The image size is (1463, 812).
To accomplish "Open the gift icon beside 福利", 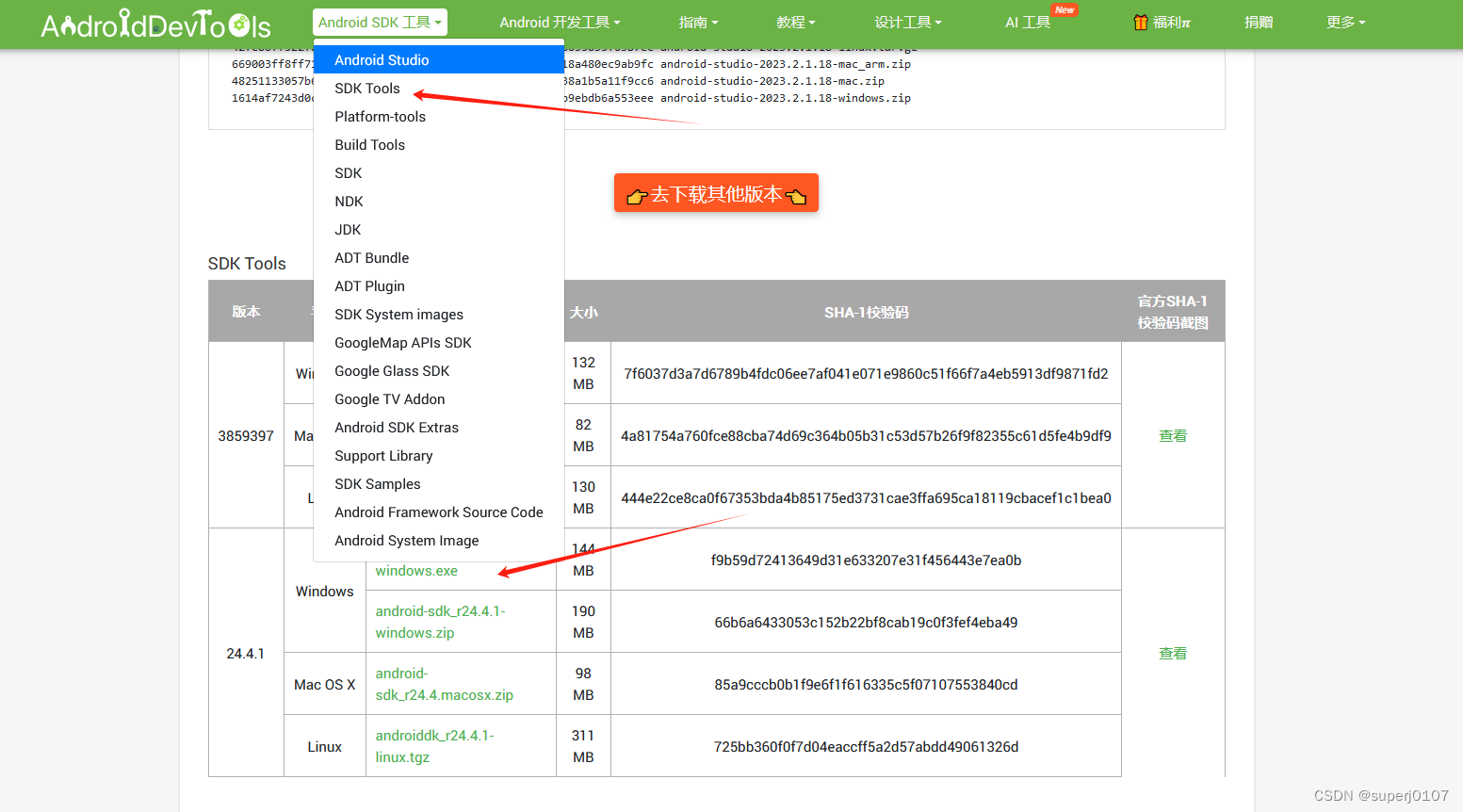I will (x=1141, y=22).
